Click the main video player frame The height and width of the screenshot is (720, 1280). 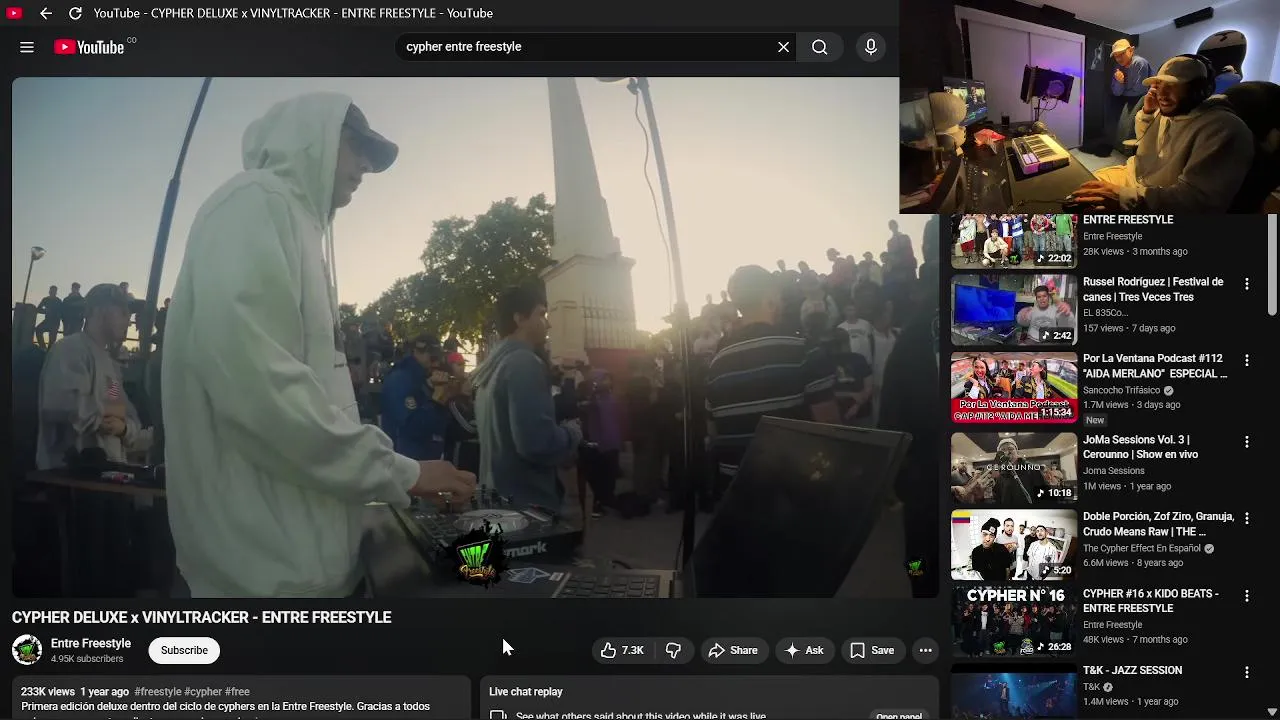475,337
